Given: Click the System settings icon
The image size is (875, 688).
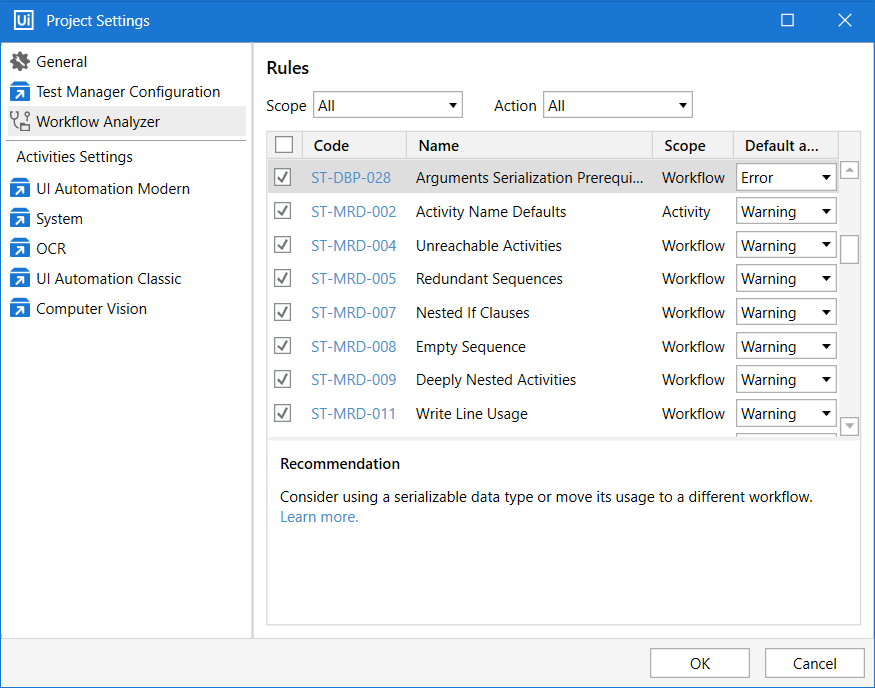Looking at the screenshot, I should tap(20, 219).
